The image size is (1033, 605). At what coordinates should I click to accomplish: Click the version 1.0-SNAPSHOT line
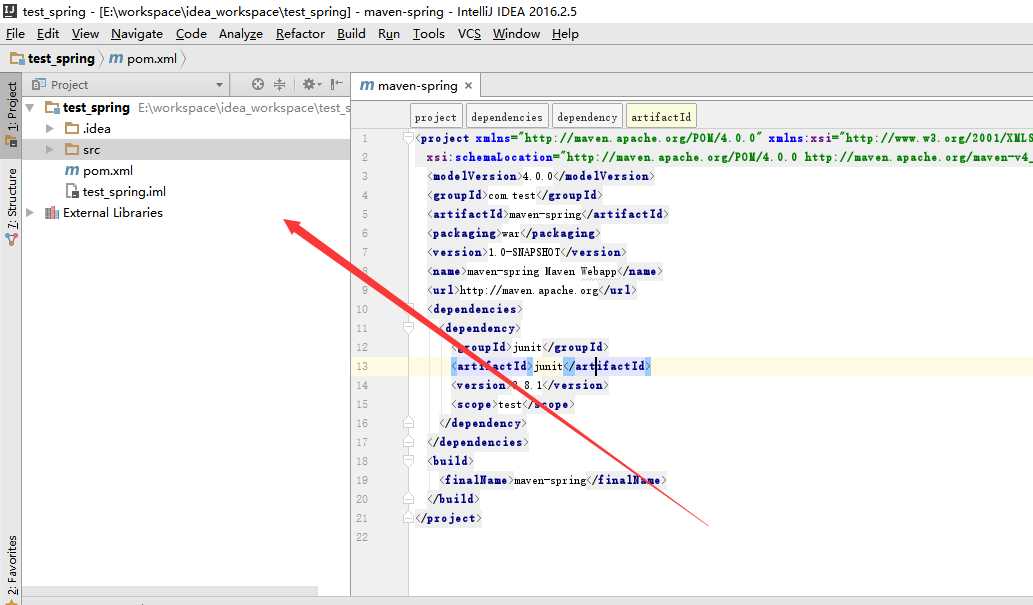pos(526,252)
